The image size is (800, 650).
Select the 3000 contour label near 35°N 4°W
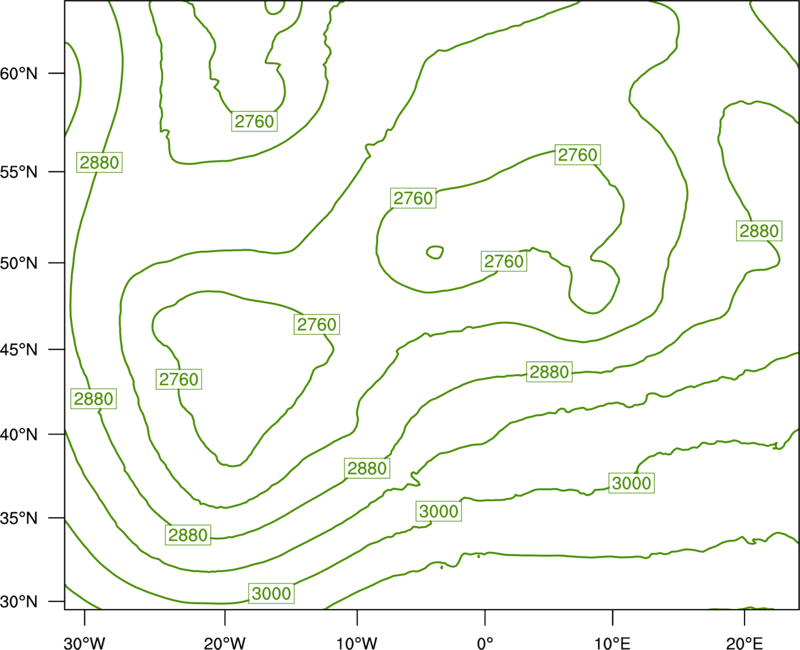coord(439,511)
